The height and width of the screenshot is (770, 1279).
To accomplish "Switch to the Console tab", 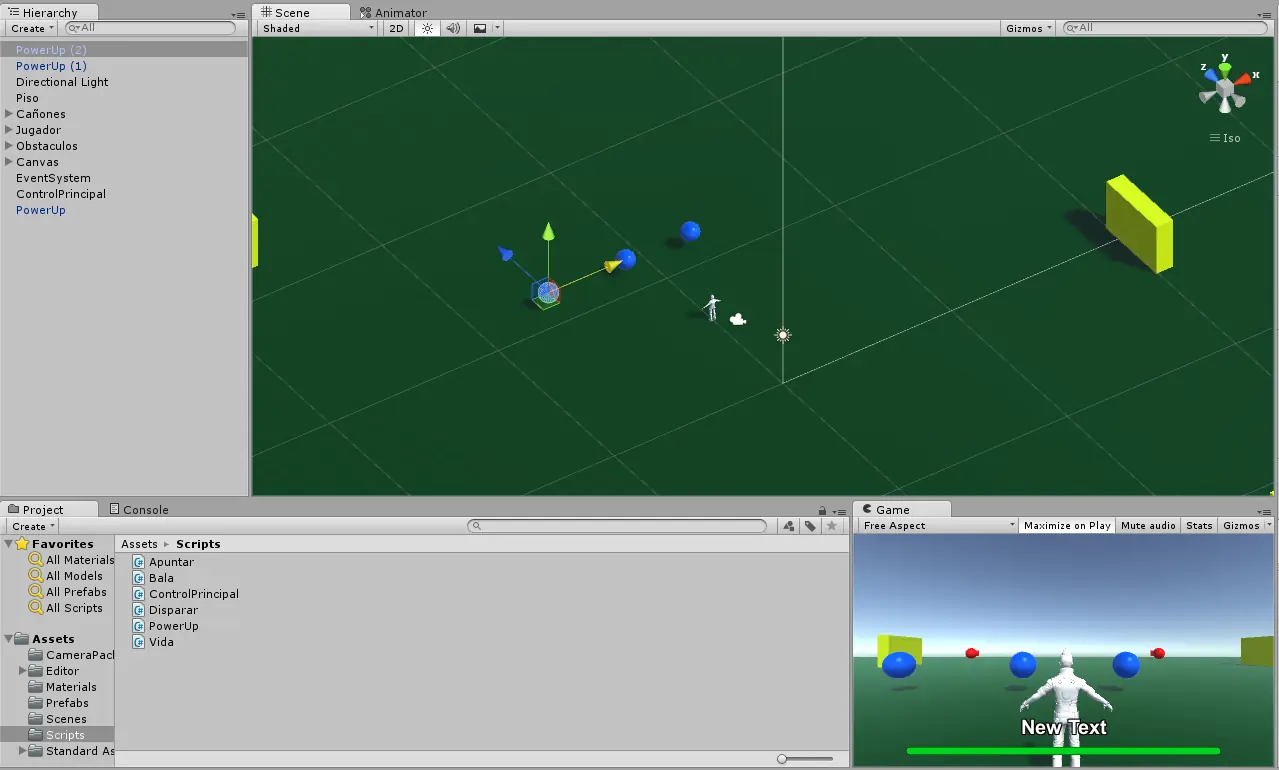I will (x=139, y=509).
